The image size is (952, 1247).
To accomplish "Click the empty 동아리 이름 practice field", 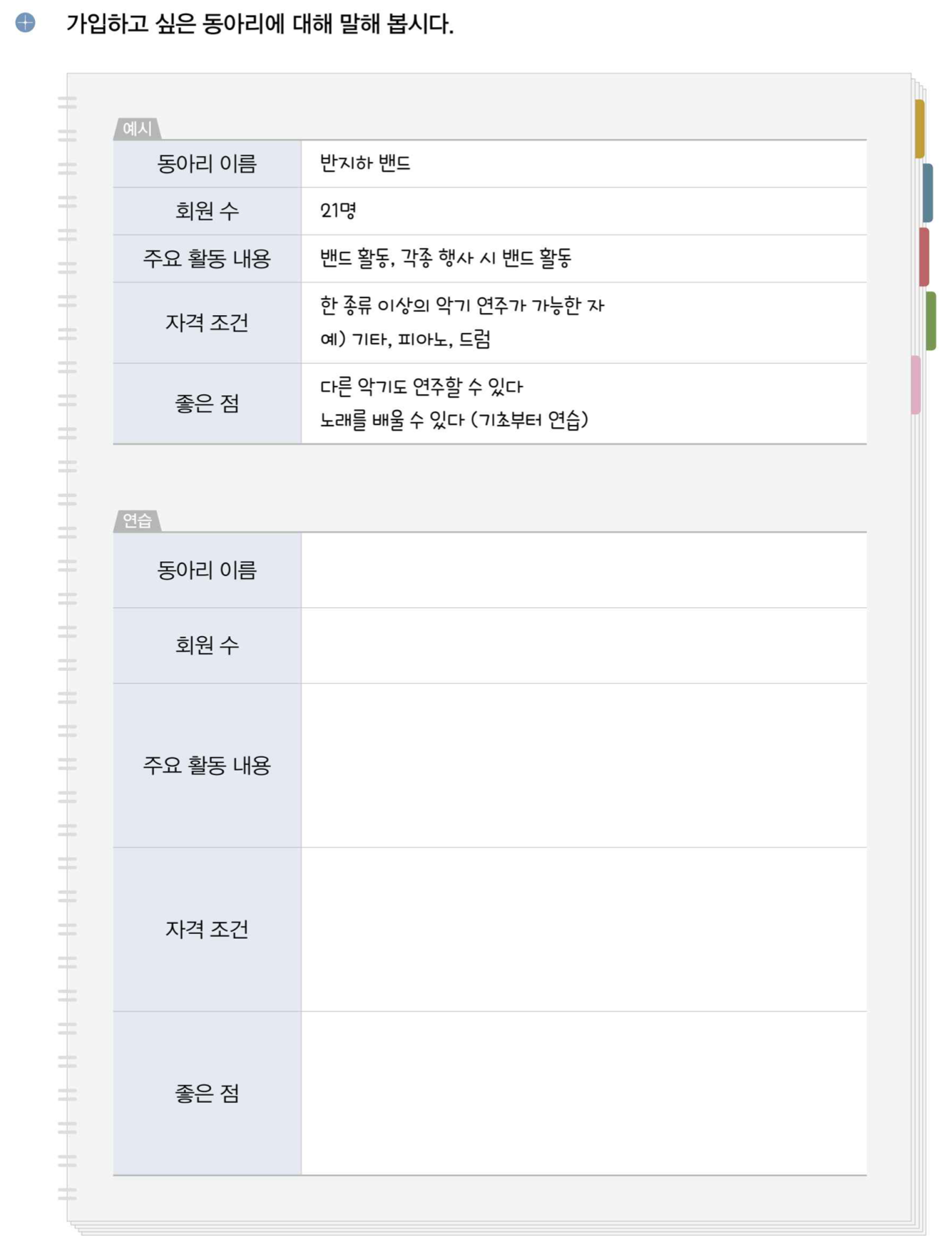I will [583, 570].
